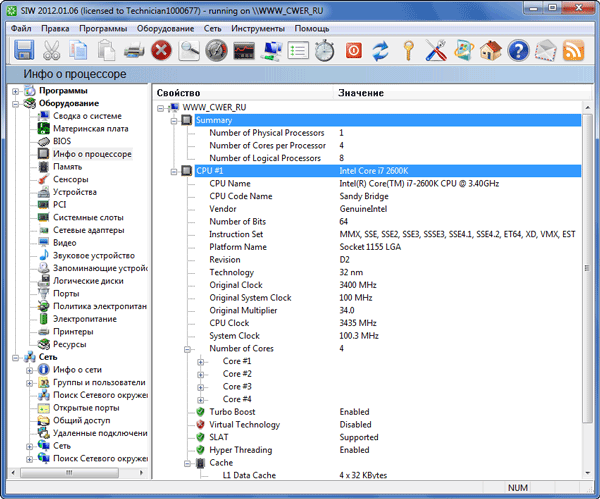This screenshot has width=600, height=499.
Task: Expand Core #1 in processor details
Action: pos(201,361)
